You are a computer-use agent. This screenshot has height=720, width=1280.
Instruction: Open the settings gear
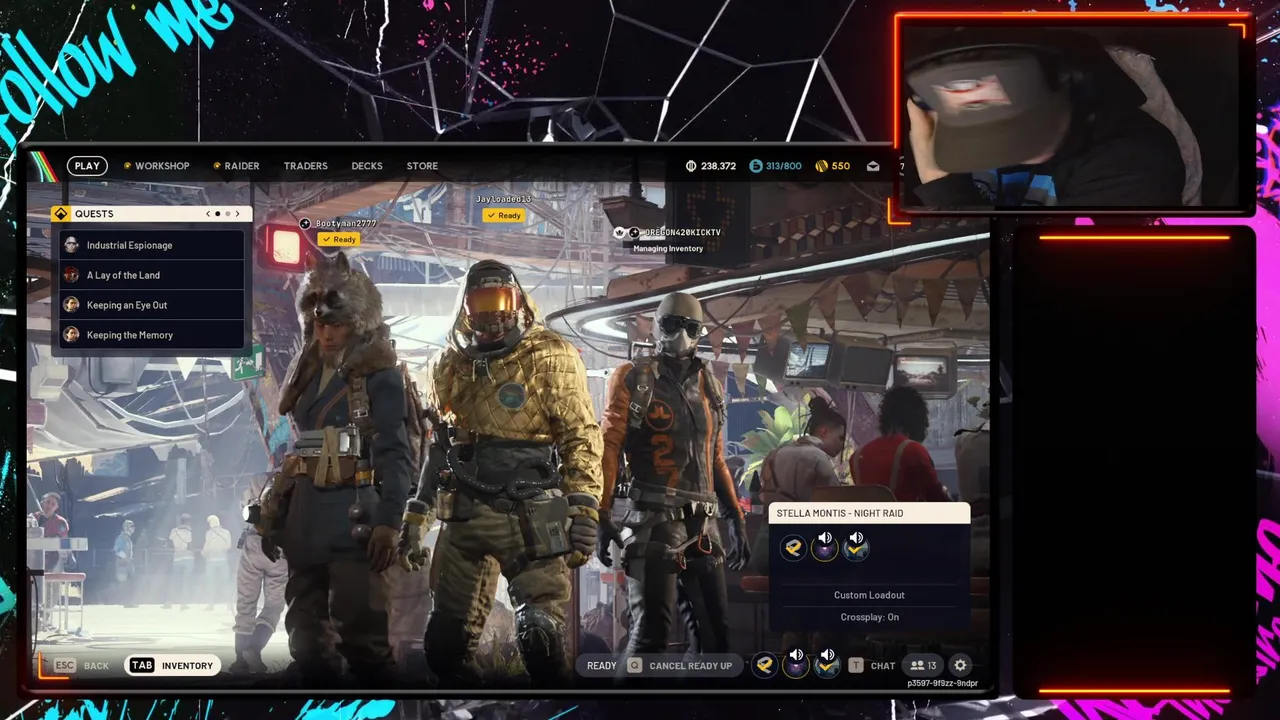point(960,666)
